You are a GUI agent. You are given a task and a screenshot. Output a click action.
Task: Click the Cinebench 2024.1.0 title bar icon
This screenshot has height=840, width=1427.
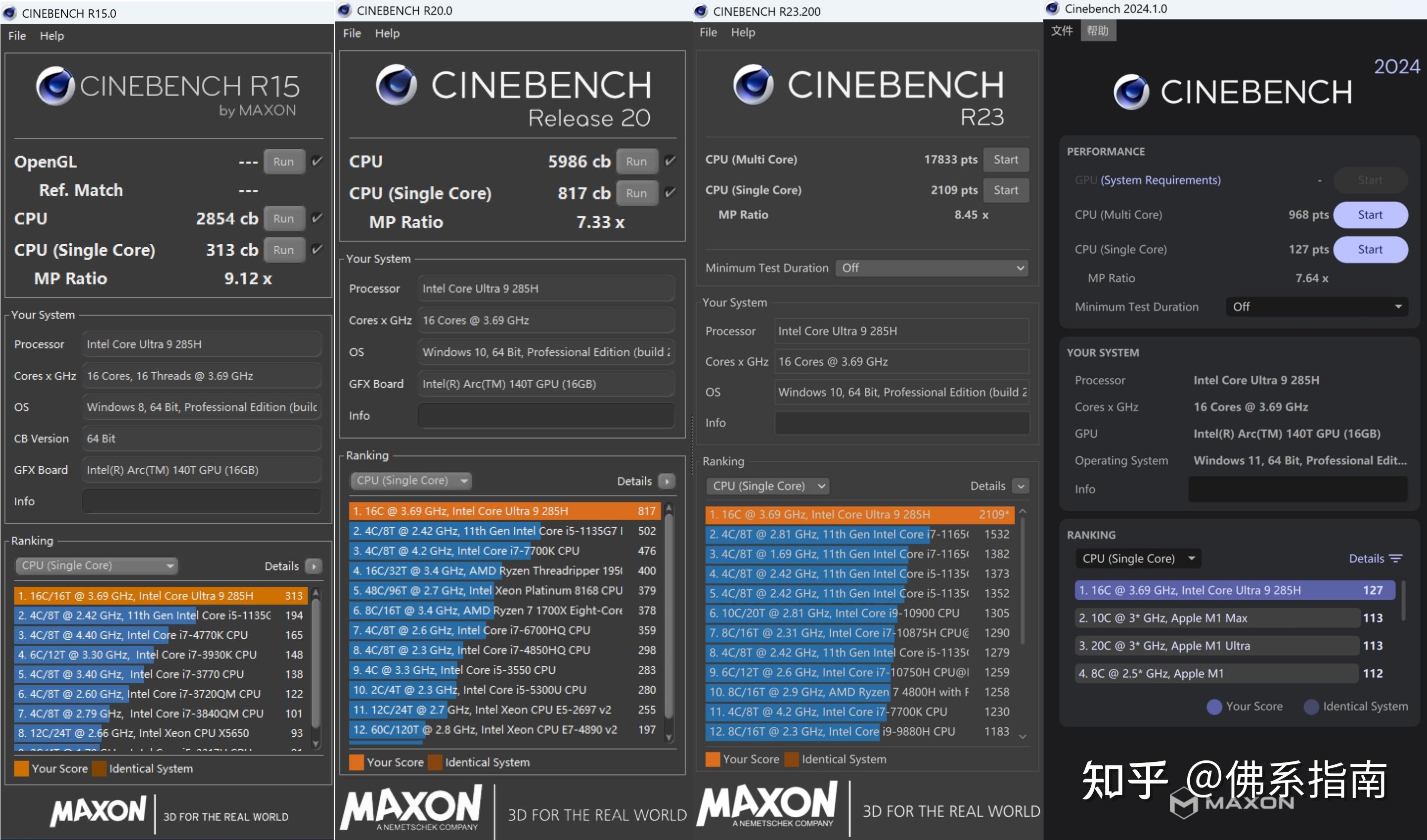[1053, 8]
